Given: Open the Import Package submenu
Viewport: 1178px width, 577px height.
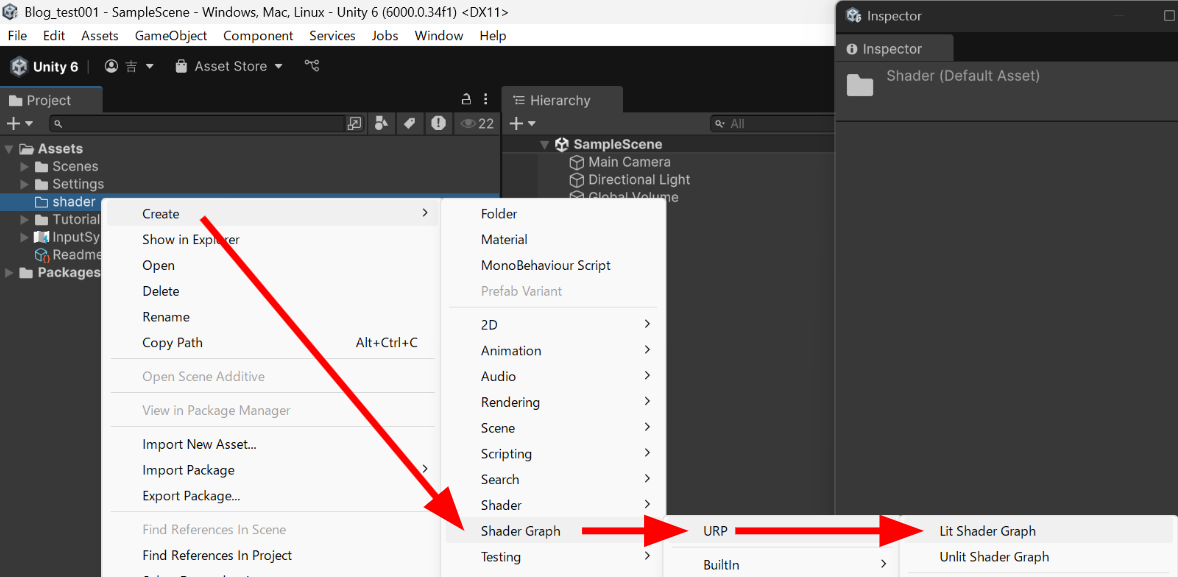Looking at the screenshot, I should point(272,470).
